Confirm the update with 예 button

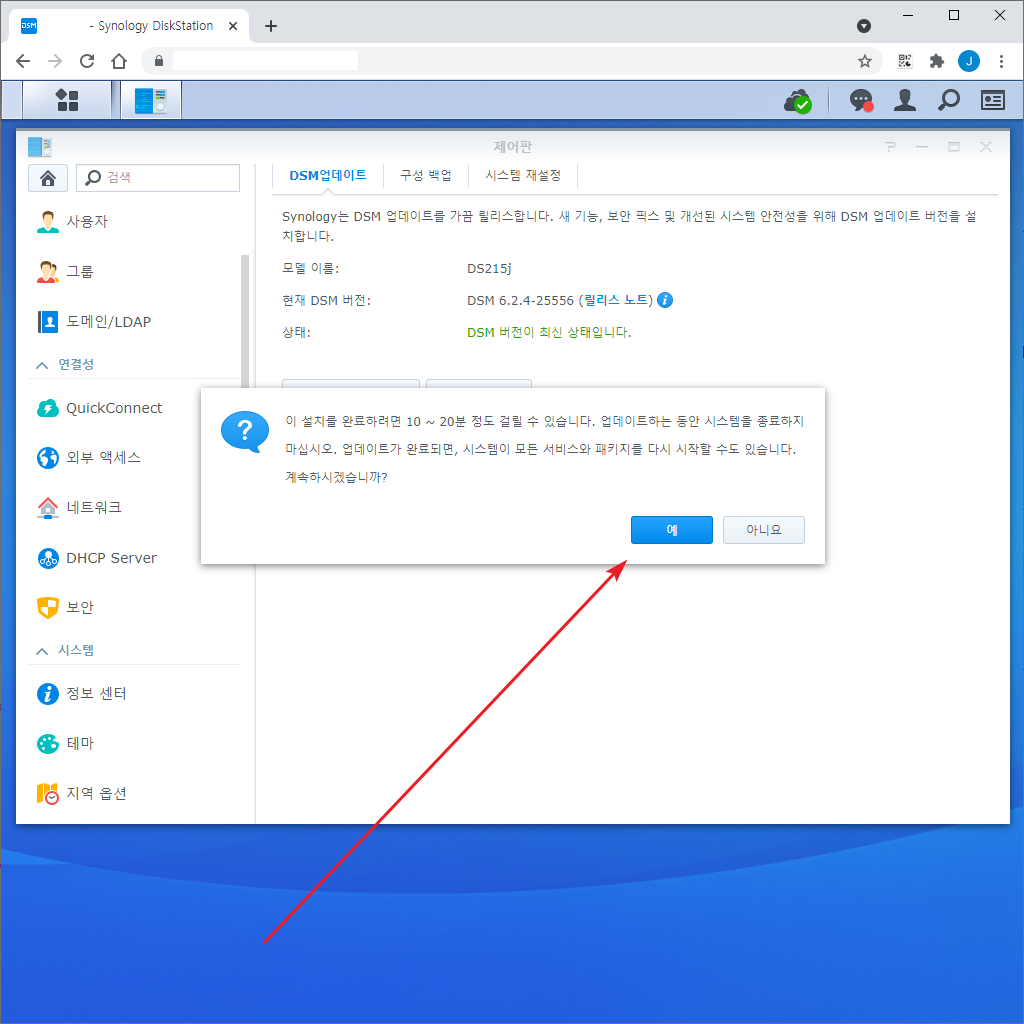[671, 530]
